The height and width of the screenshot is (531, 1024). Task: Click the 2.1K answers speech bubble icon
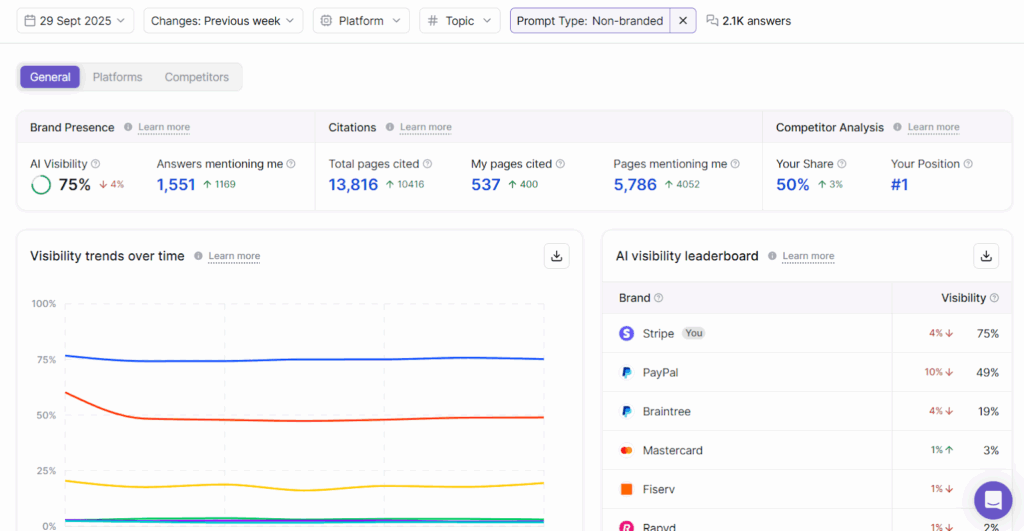(x=712, y=21)
